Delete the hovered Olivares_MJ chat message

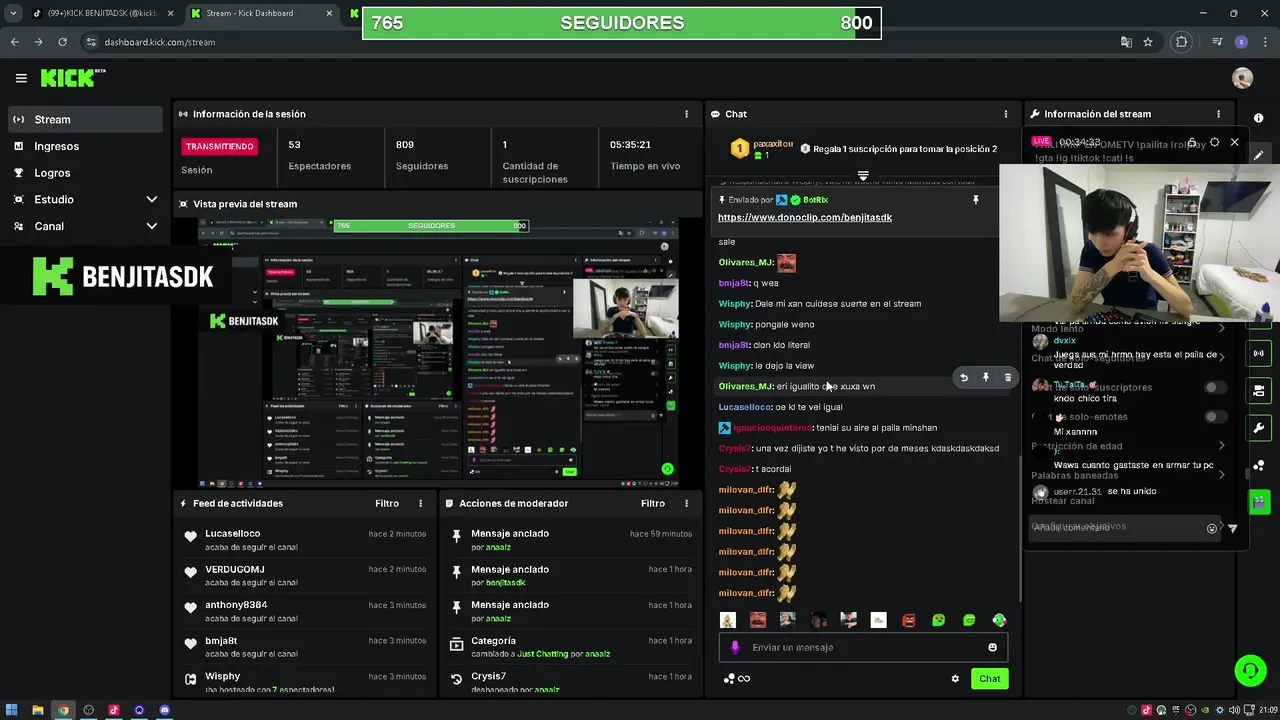tap(1008, 378)
